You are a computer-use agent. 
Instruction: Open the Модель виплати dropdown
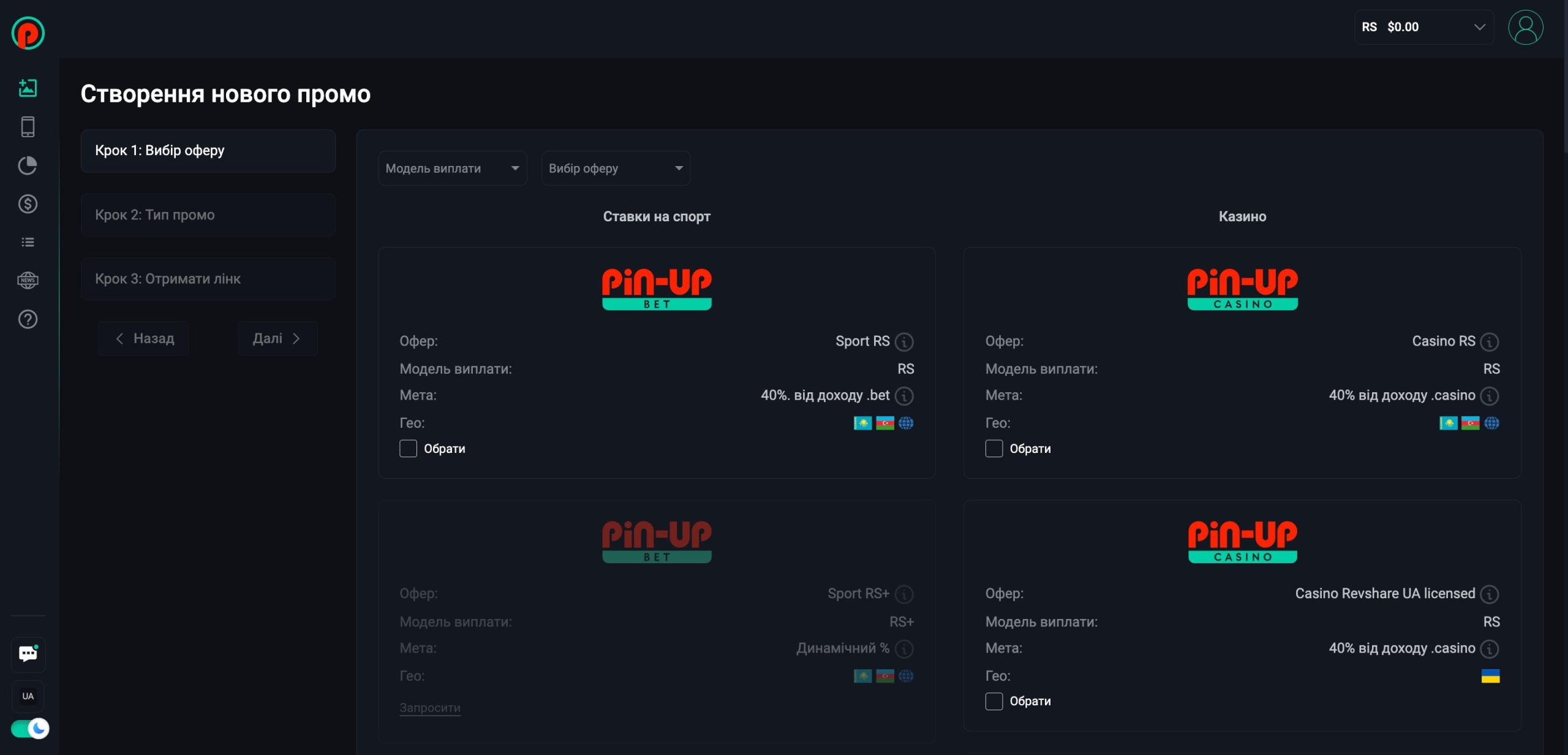pyautogui.click(x=452, y=169)
